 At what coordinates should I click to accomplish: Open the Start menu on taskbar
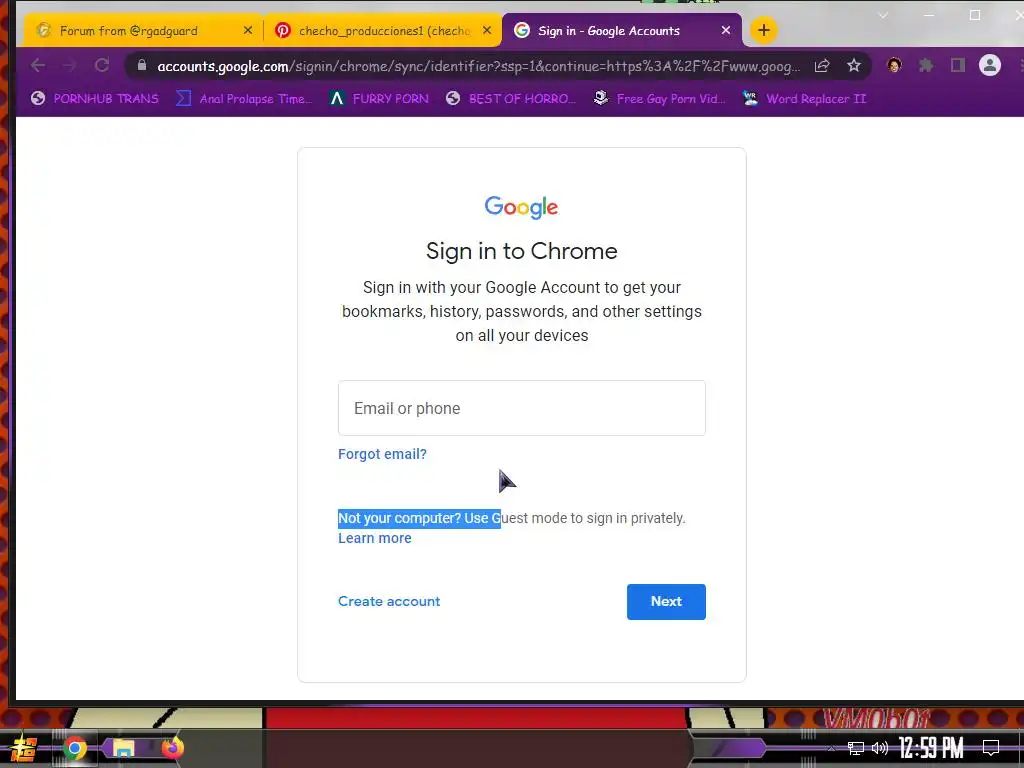pos(23,748)
